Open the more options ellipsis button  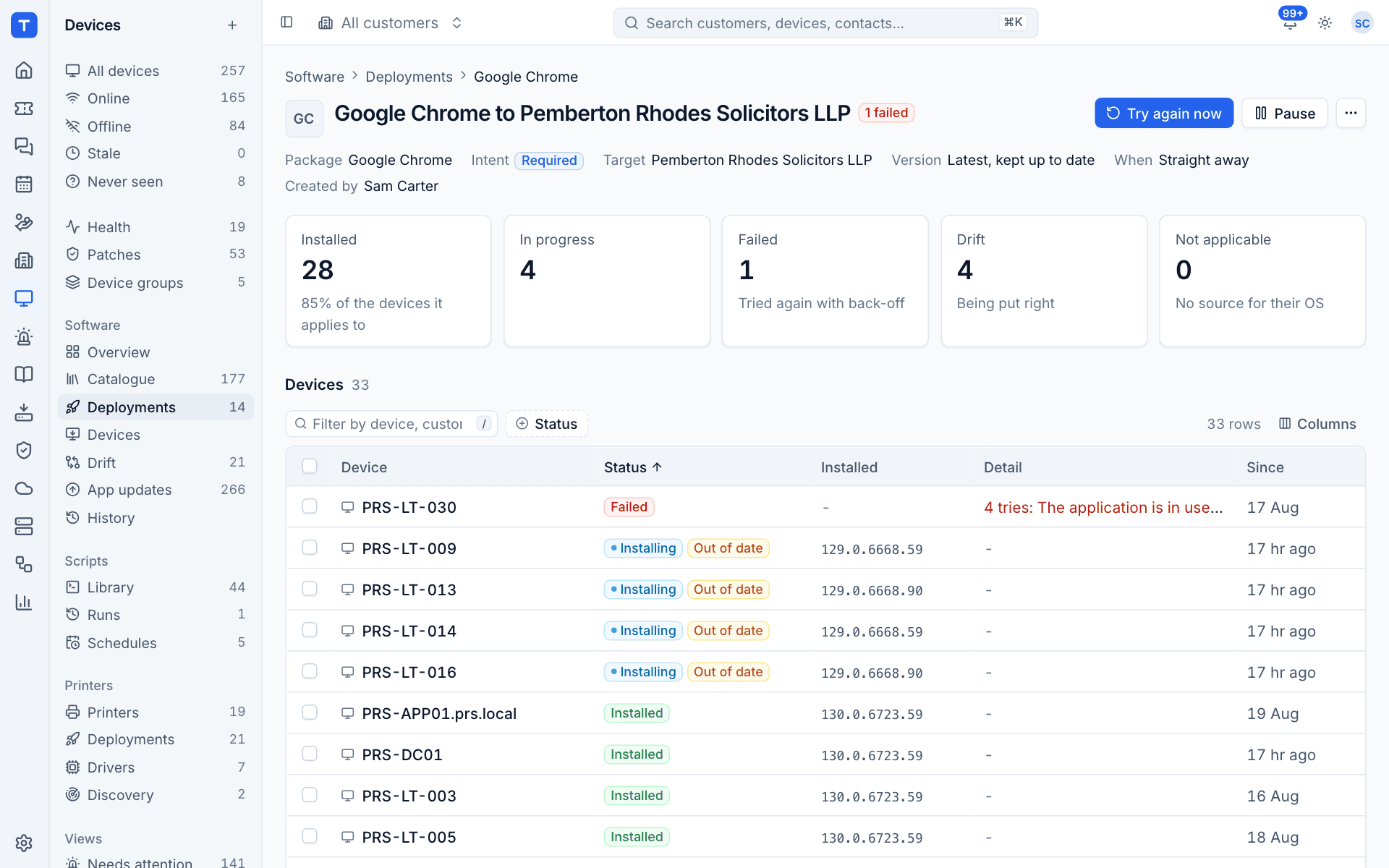pos(1351,113)
